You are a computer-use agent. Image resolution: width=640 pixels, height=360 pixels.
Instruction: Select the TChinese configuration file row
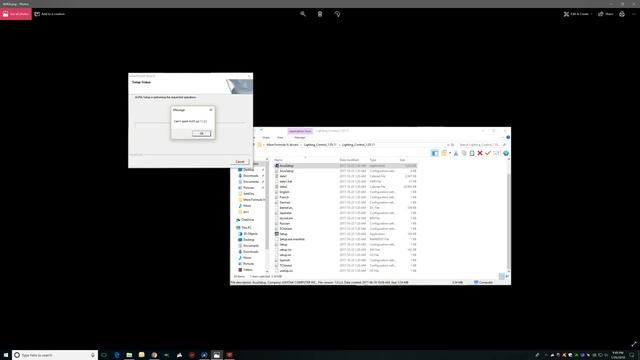tap(345, 265)
